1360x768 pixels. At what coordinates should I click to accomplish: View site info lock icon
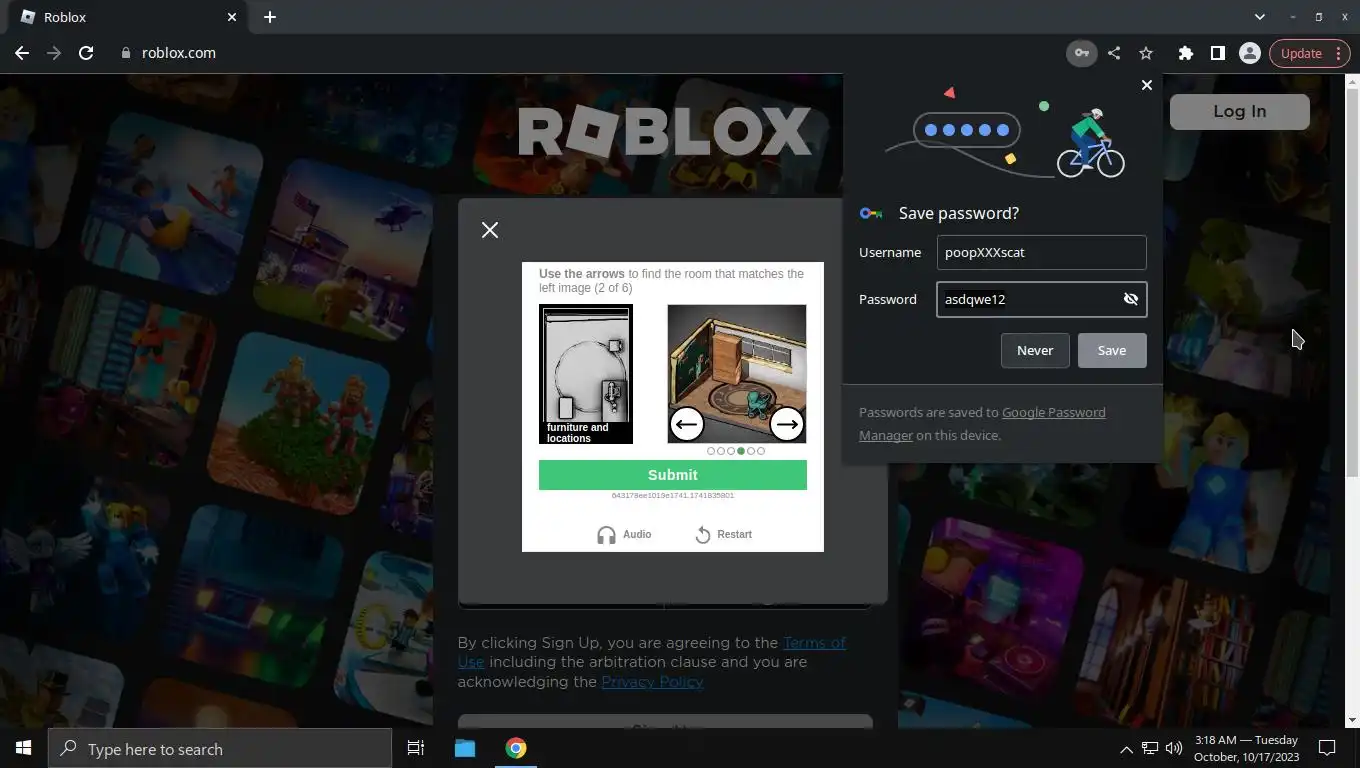point(126,53)
